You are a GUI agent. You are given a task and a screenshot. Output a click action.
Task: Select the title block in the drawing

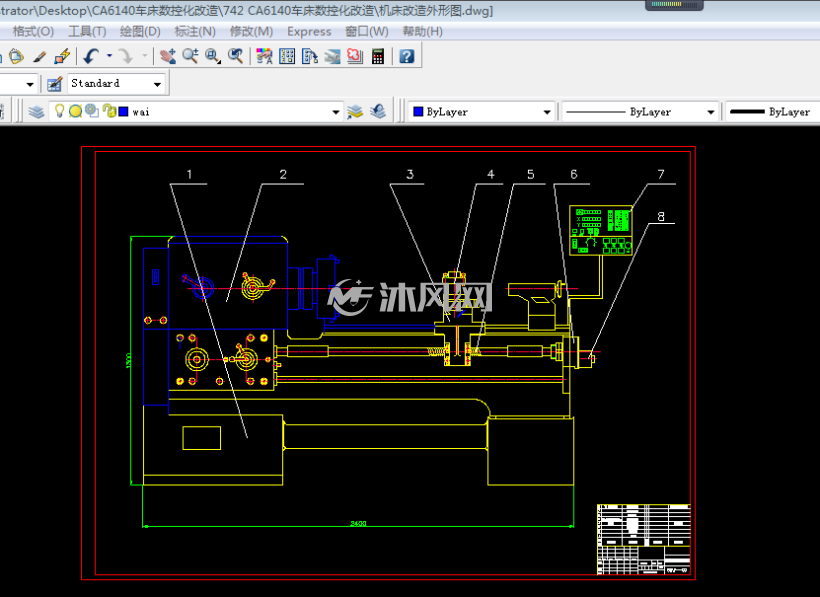644,539
